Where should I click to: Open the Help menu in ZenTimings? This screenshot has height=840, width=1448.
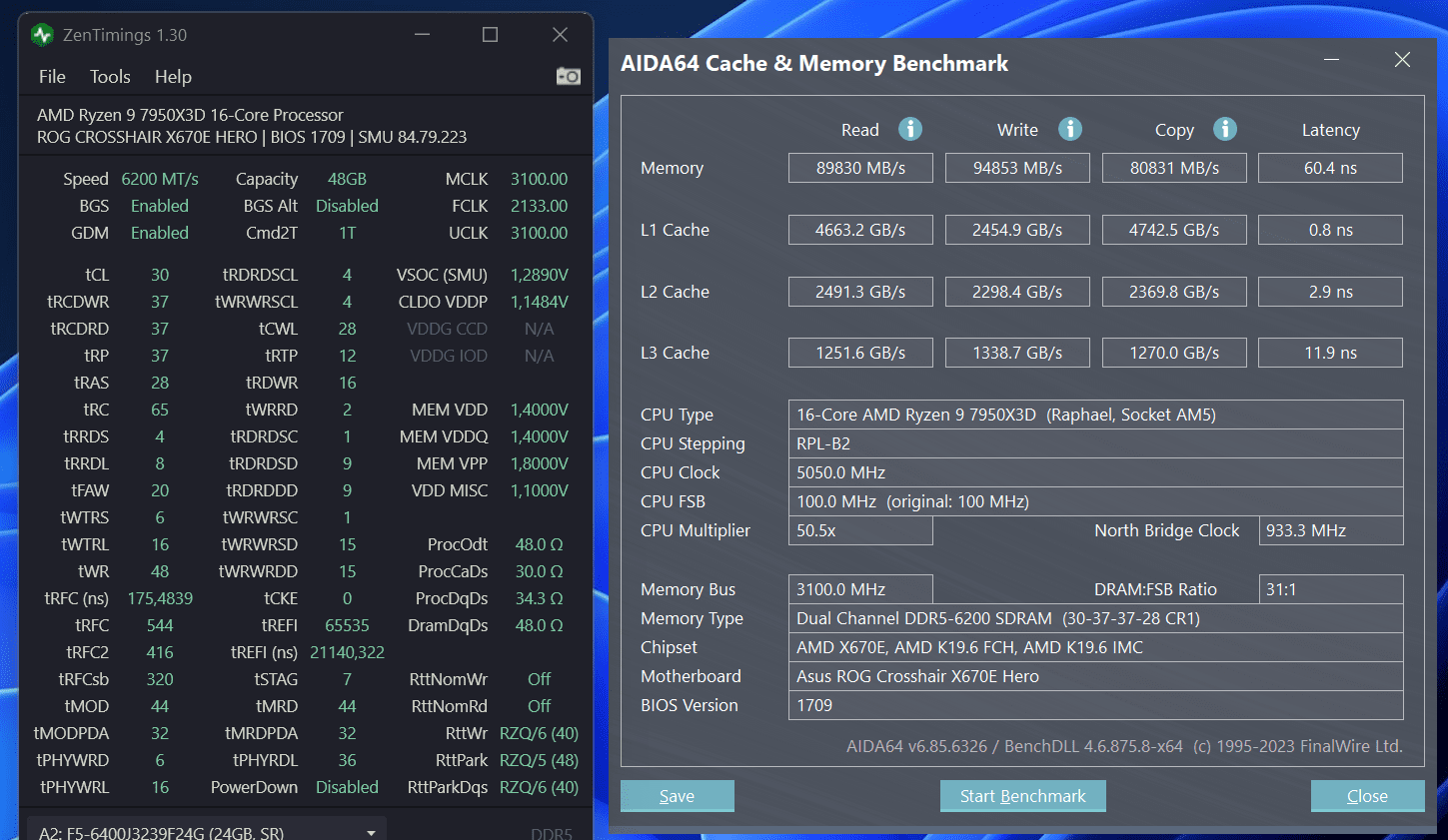click(x=173, y=77)
